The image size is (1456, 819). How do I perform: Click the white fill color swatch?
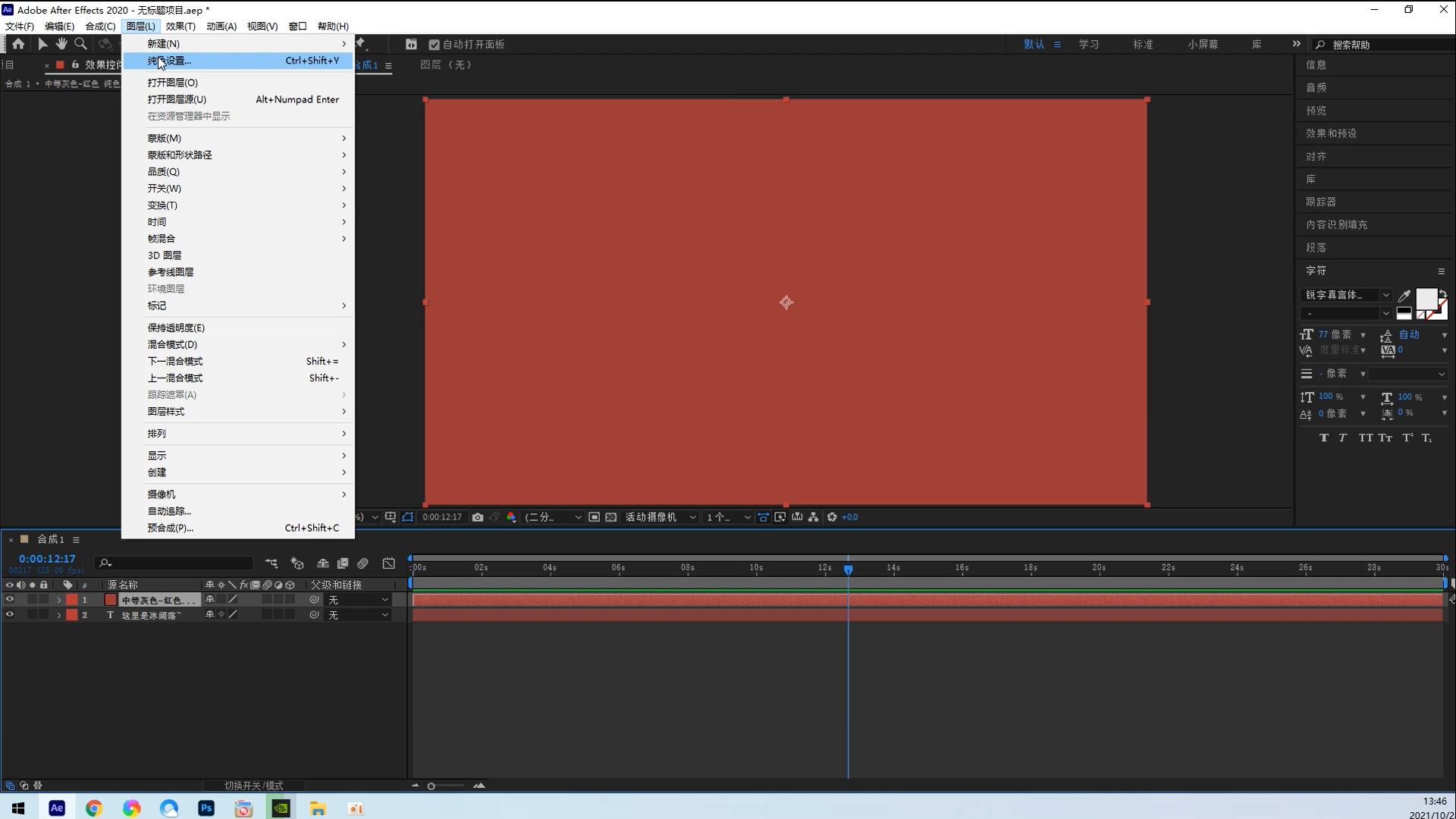click(x=1426, y=299)
